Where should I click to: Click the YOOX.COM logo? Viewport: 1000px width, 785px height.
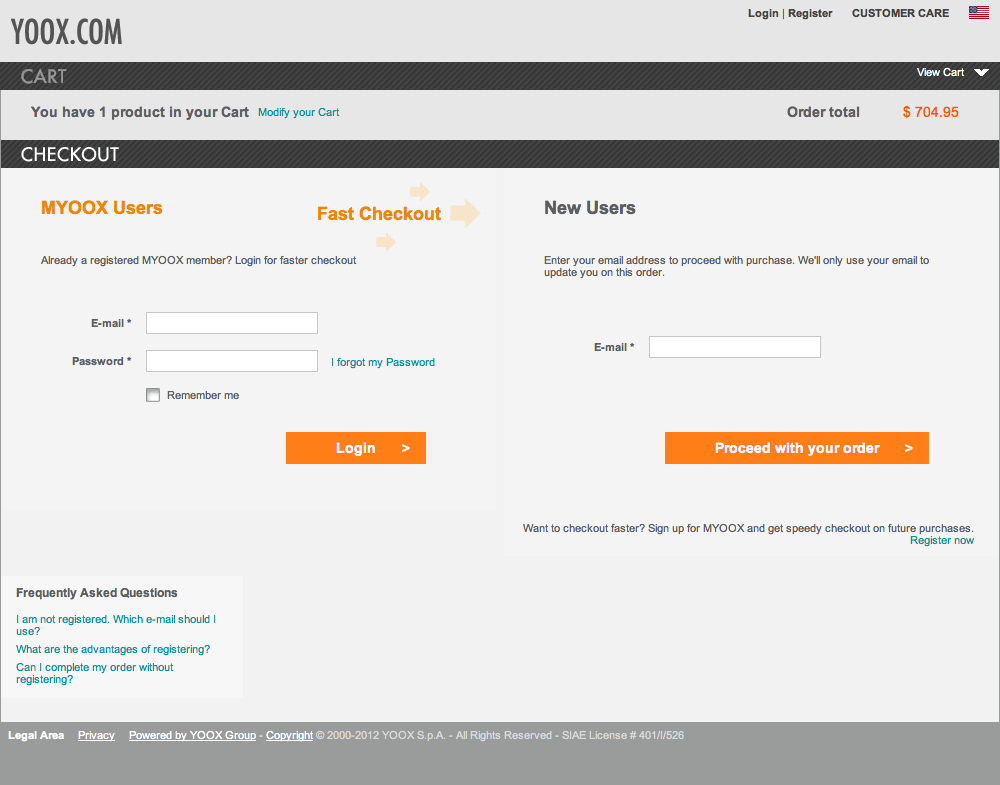[x=66, y=30]
